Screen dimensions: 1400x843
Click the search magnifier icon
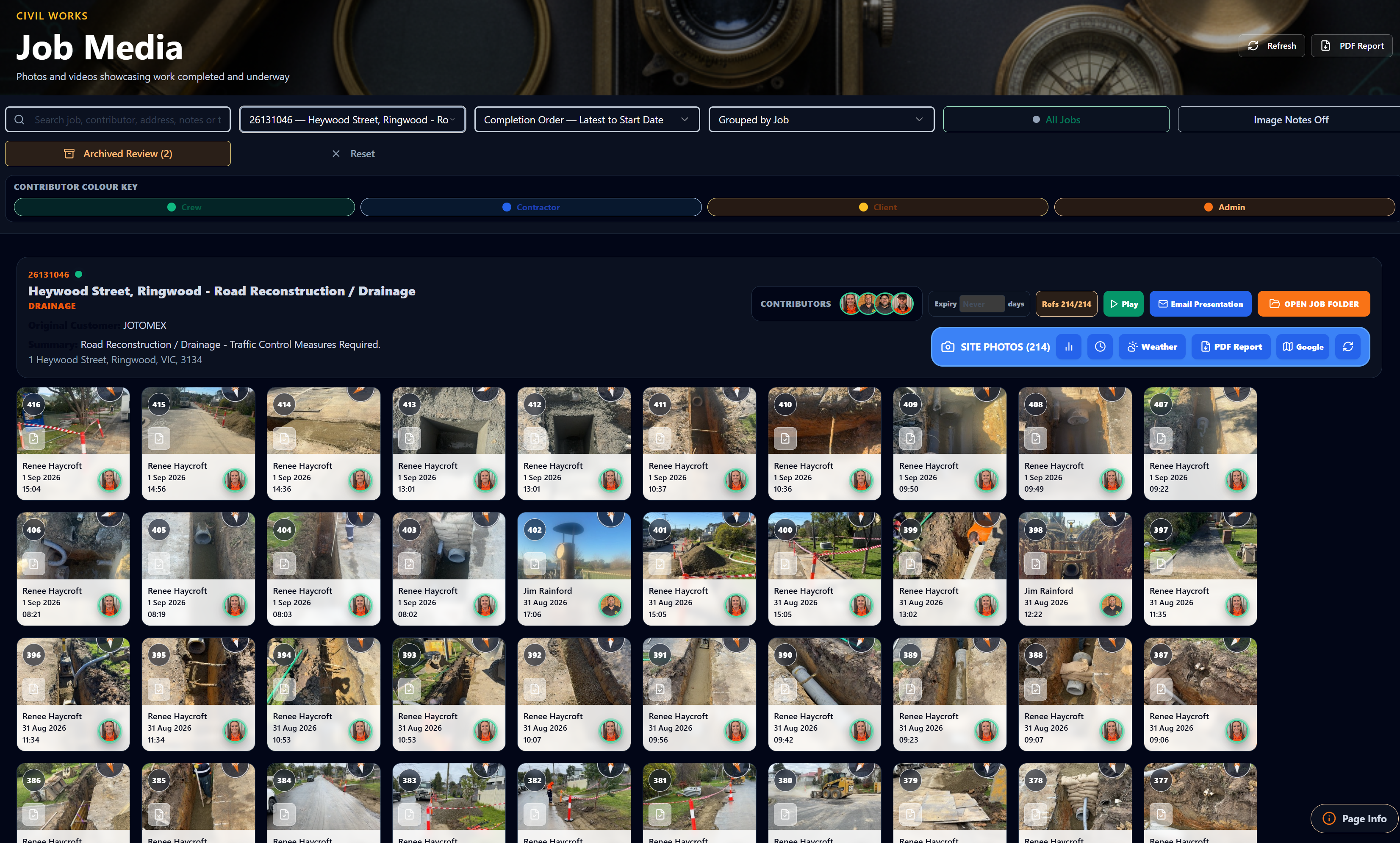(x=19, y=119)
